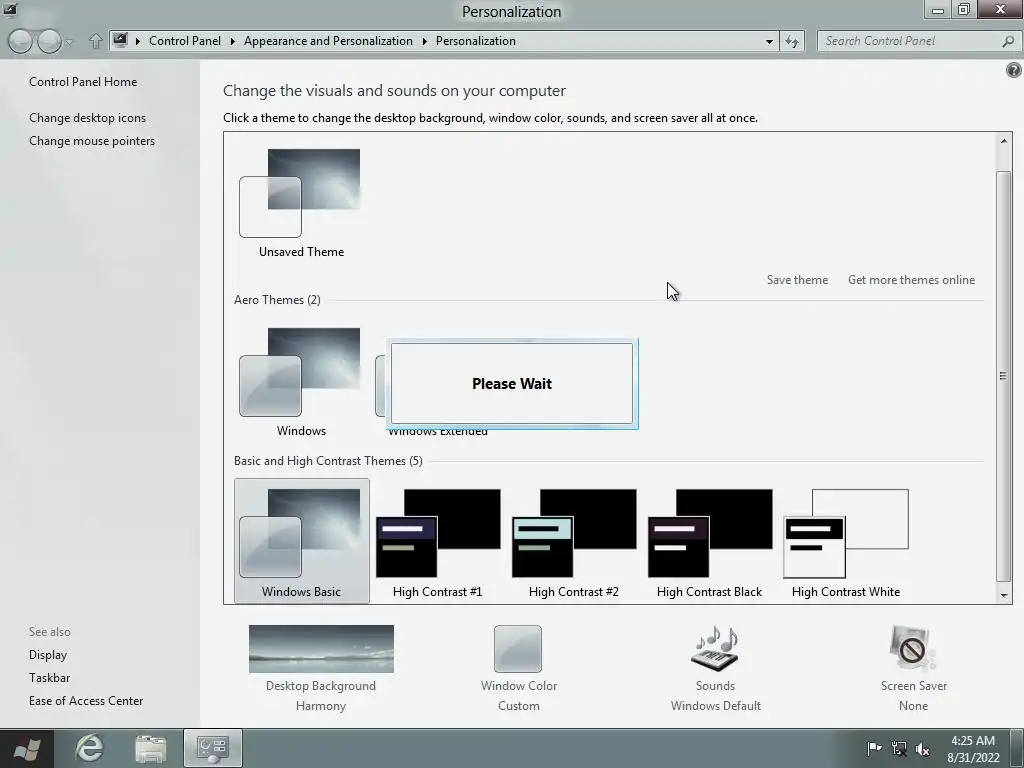
Task: Open Ease of Access Center link
Action: click(86, 700)
